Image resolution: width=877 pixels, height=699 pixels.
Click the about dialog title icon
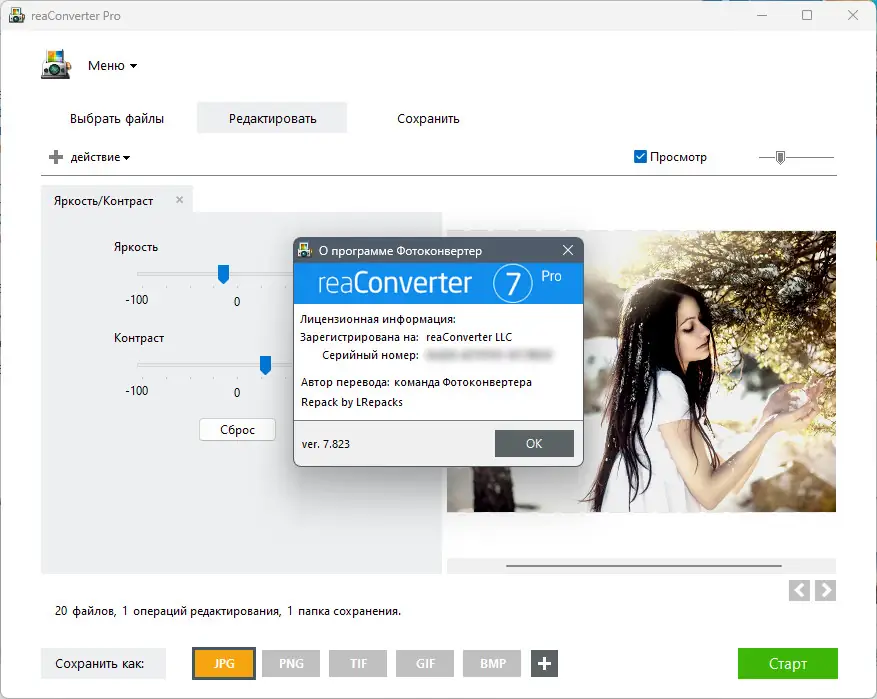coord(304,250)
